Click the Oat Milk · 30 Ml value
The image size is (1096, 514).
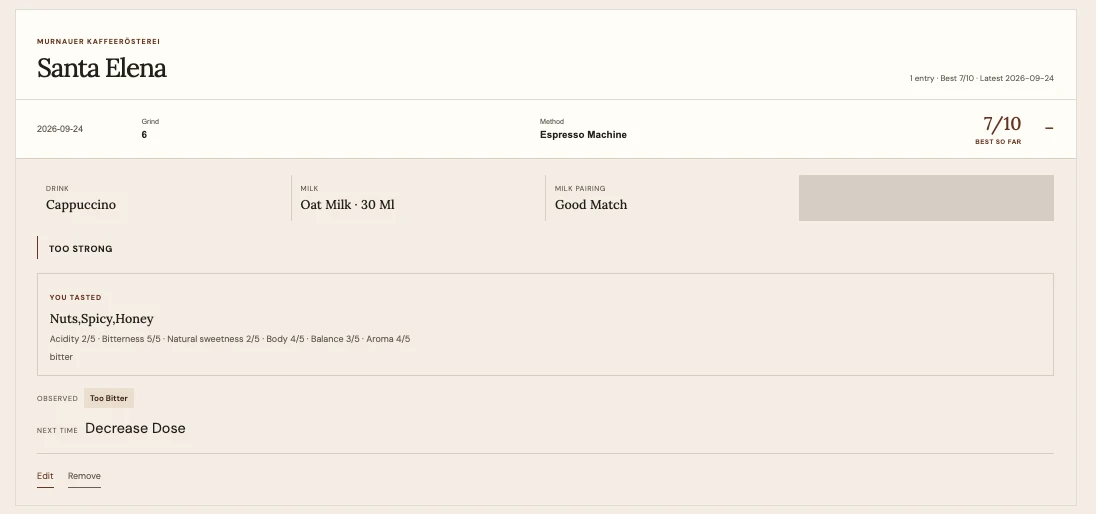347,205
